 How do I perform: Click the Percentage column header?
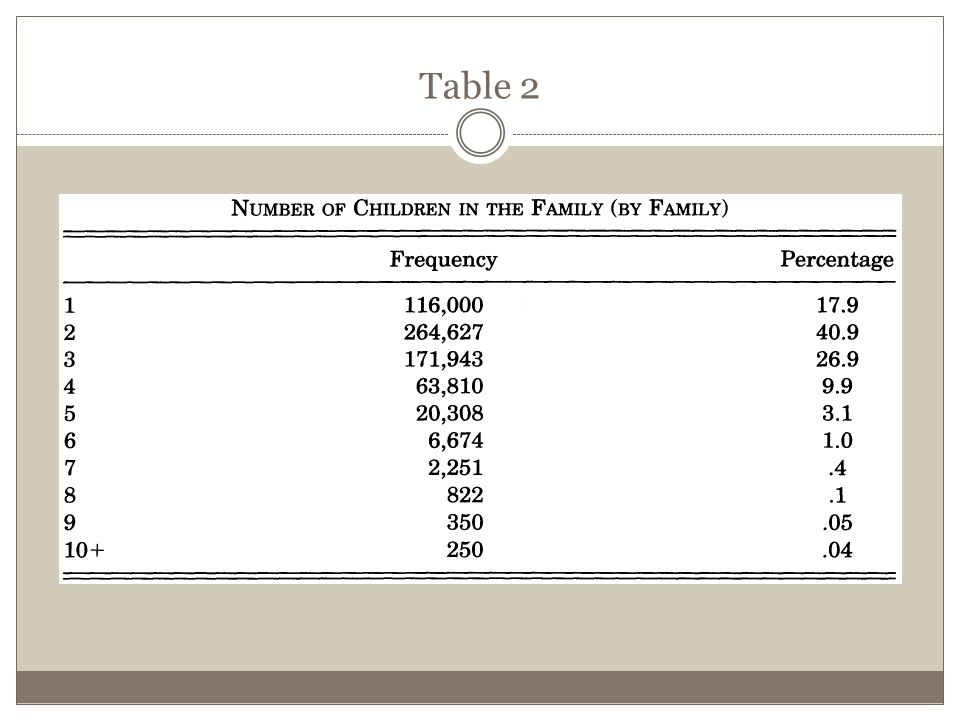pos(836,259)
